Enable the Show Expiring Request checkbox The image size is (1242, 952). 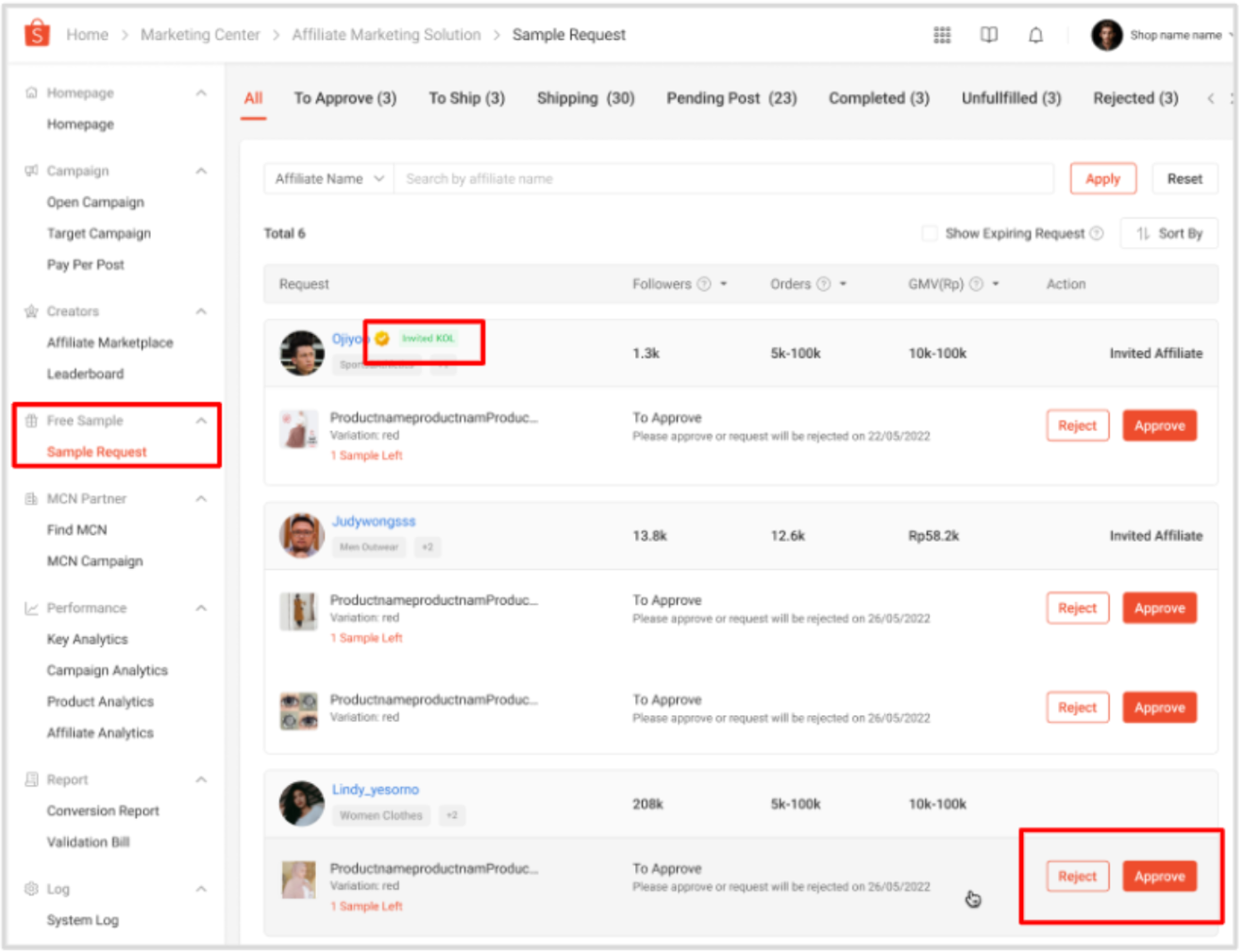(931, 233)
